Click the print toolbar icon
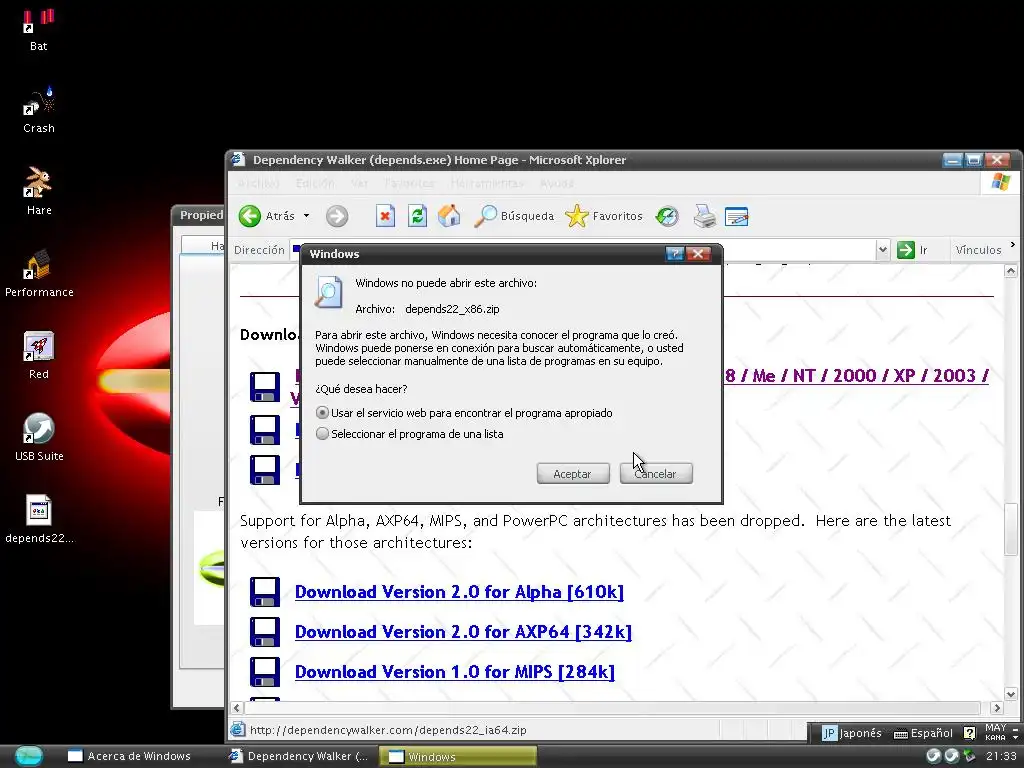 (x=705, y=216)
